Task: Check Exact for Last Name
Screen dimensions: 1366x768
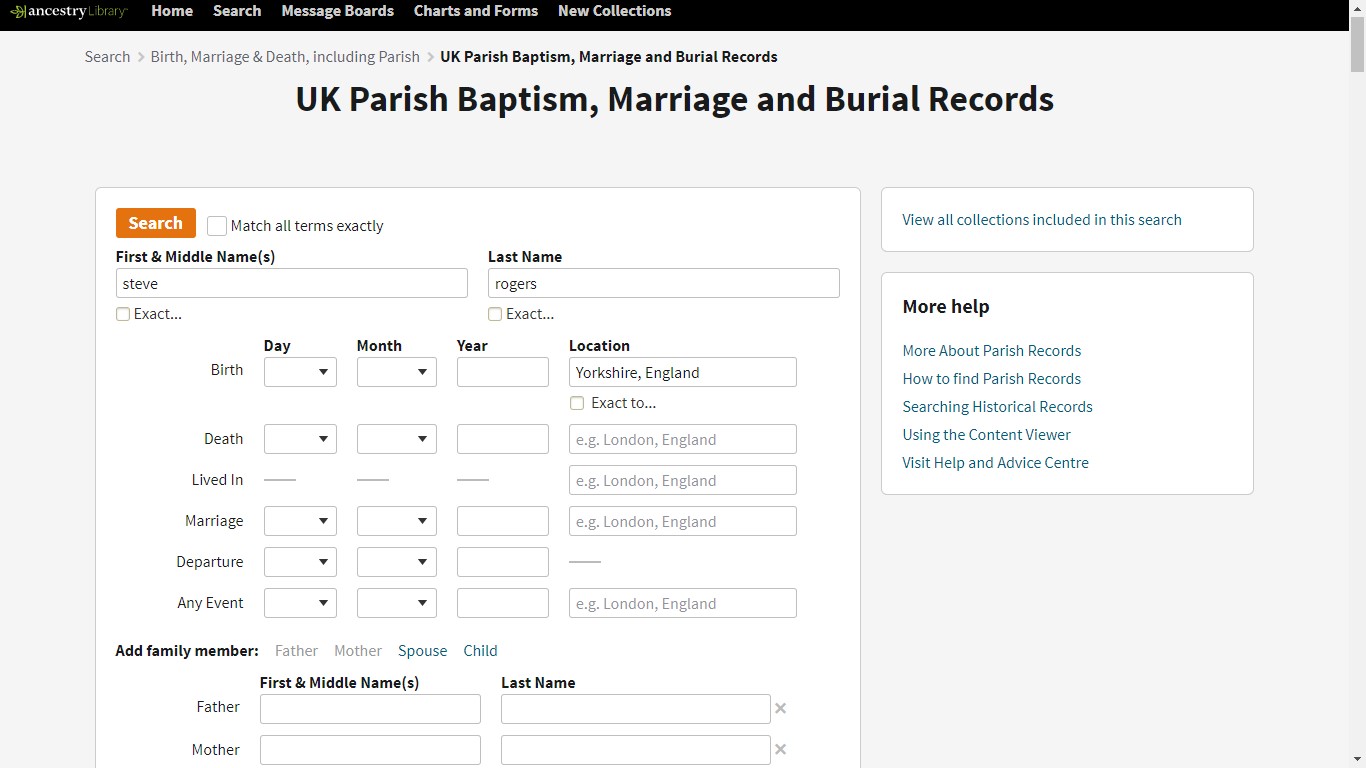Action: [x=495, y=313]
